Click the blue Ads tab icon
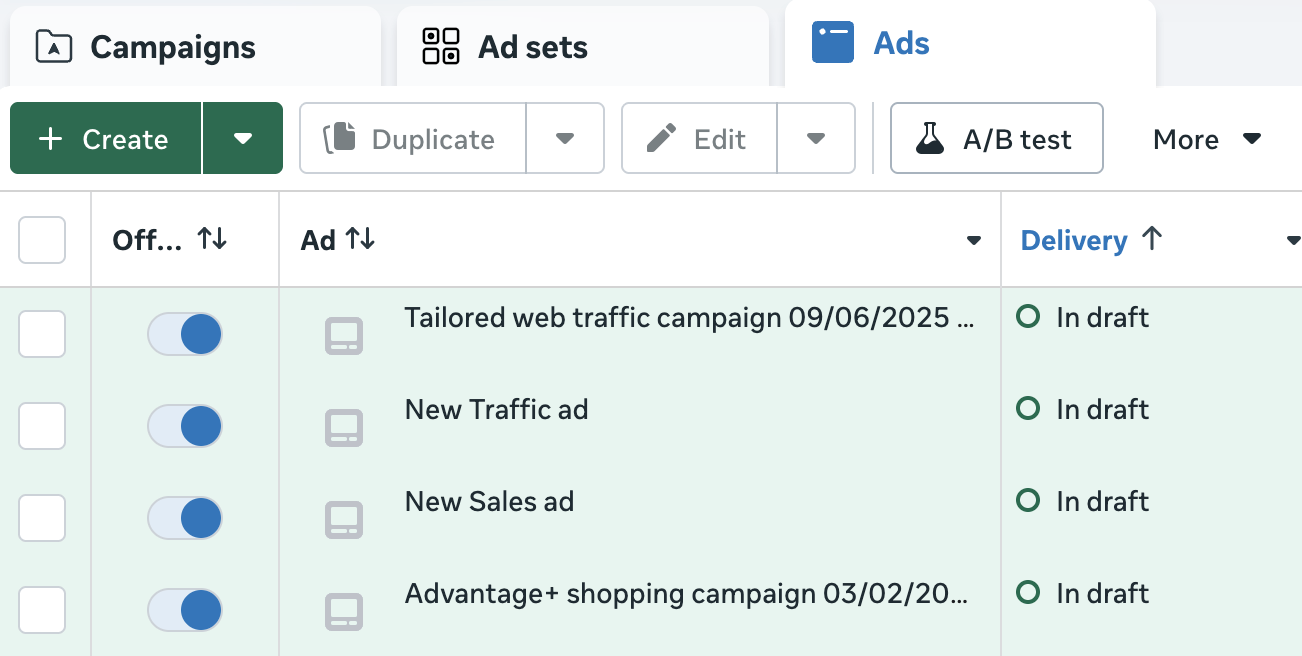This screenshot has height=656, width=1302. coord(832,44)
